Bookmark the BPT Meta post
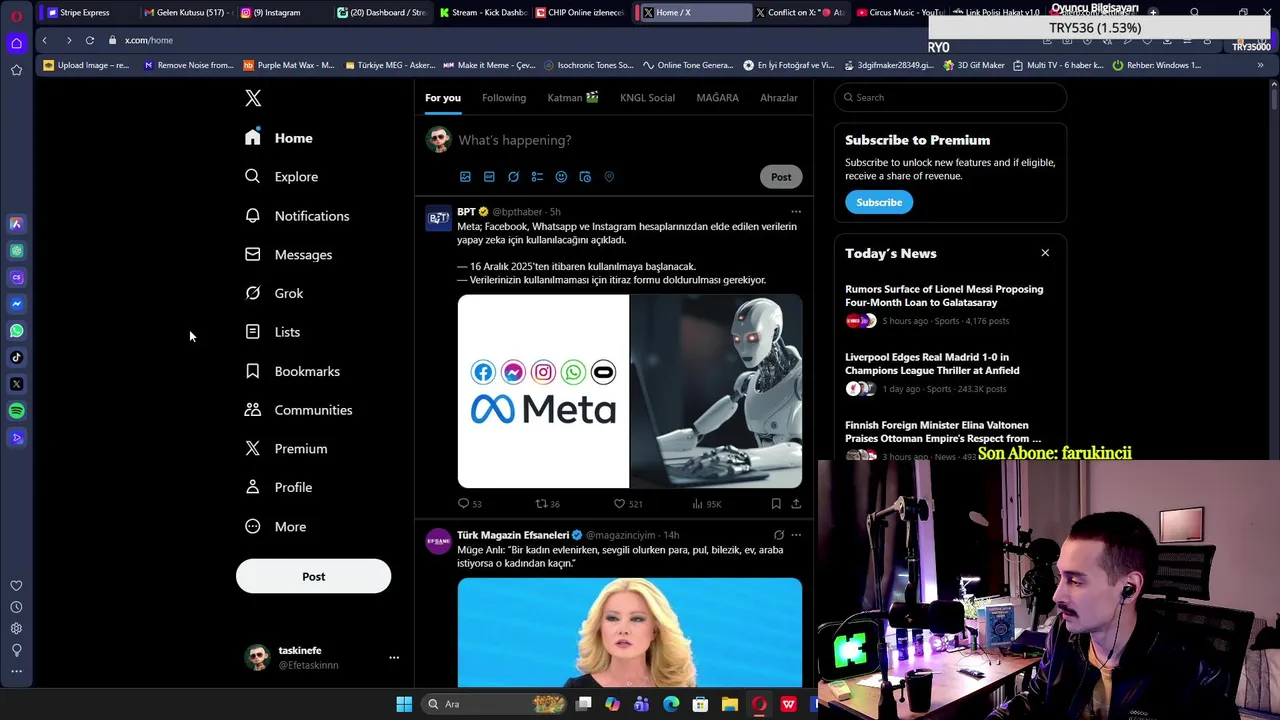Viewport: 1280px width, 720px height. point(776,504)
